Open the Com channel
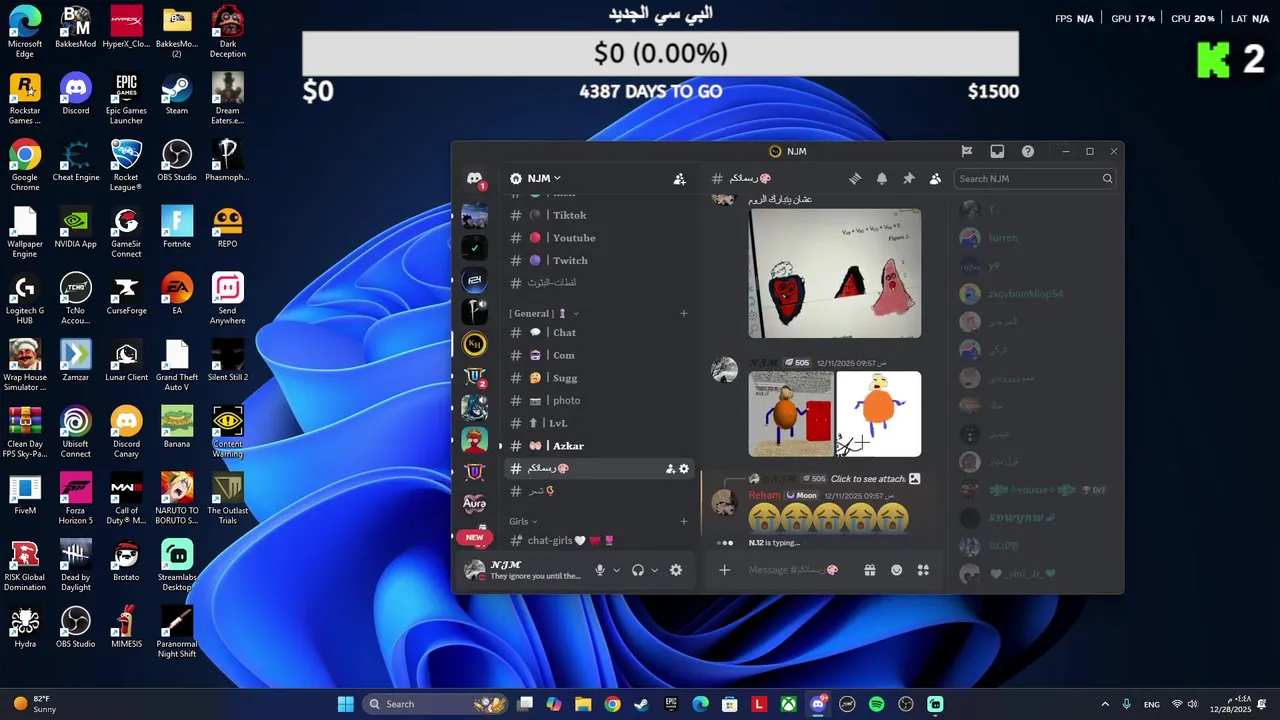Viewport: 1280px width, 720px height. 598,355
